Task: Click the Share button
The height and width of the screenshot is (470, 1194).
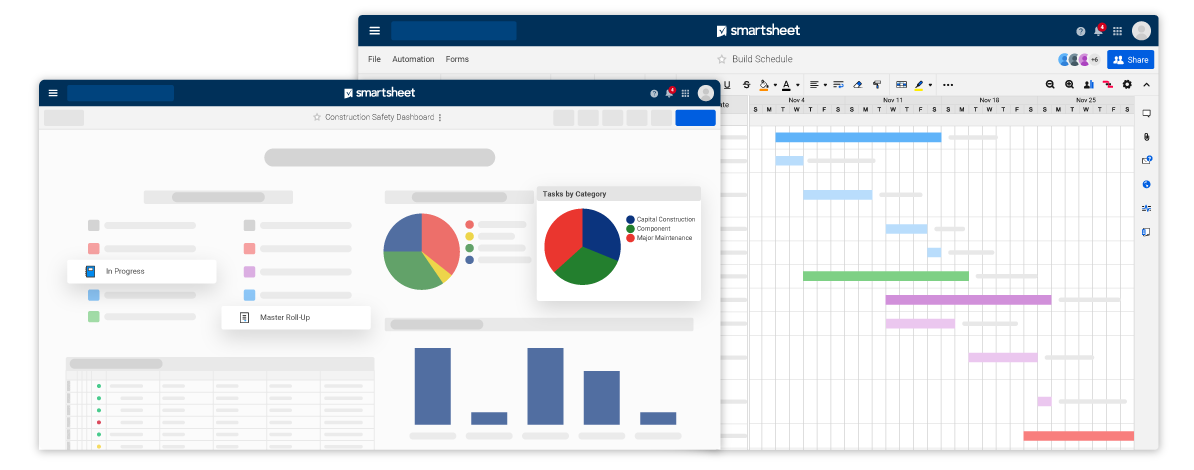Action: (1130, 59)
